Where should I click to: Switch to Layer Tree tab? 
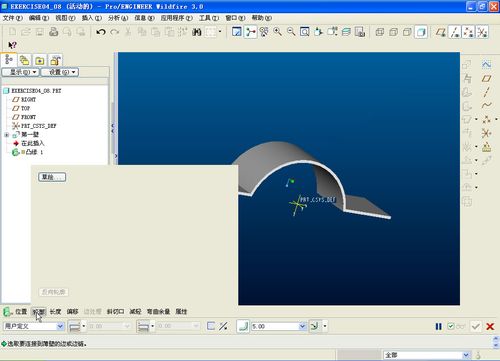24,60
